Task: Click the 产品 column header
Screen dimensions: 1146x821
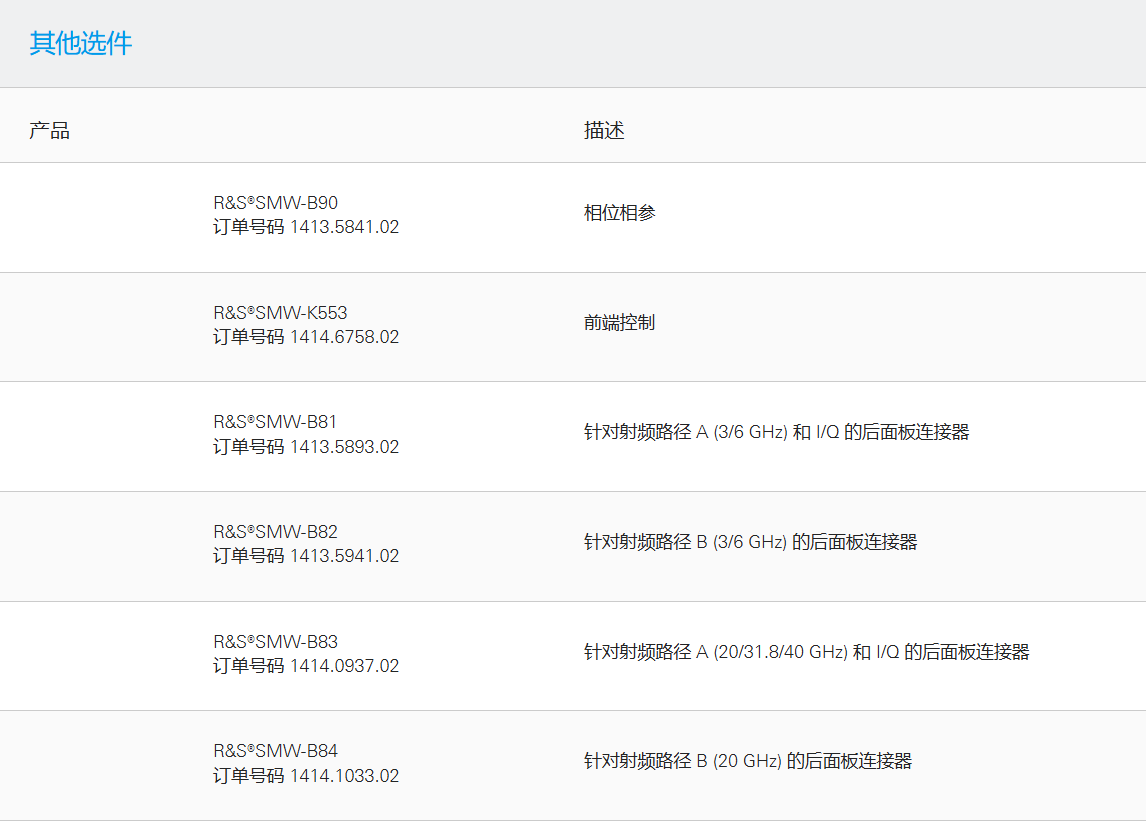Action: [49, 131]
